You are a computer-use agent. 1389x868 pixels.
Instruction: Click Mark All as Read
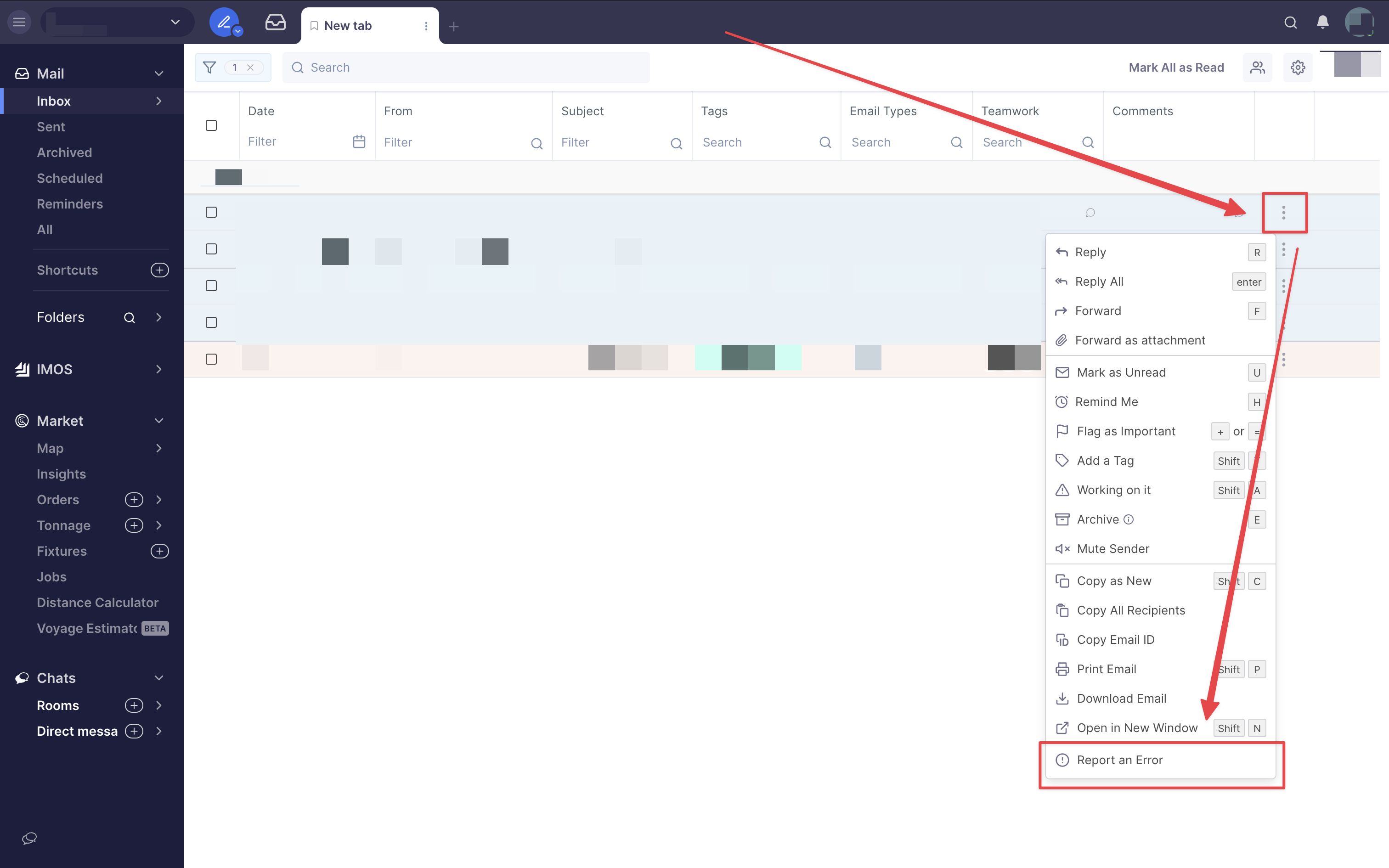coord(1176,68)
